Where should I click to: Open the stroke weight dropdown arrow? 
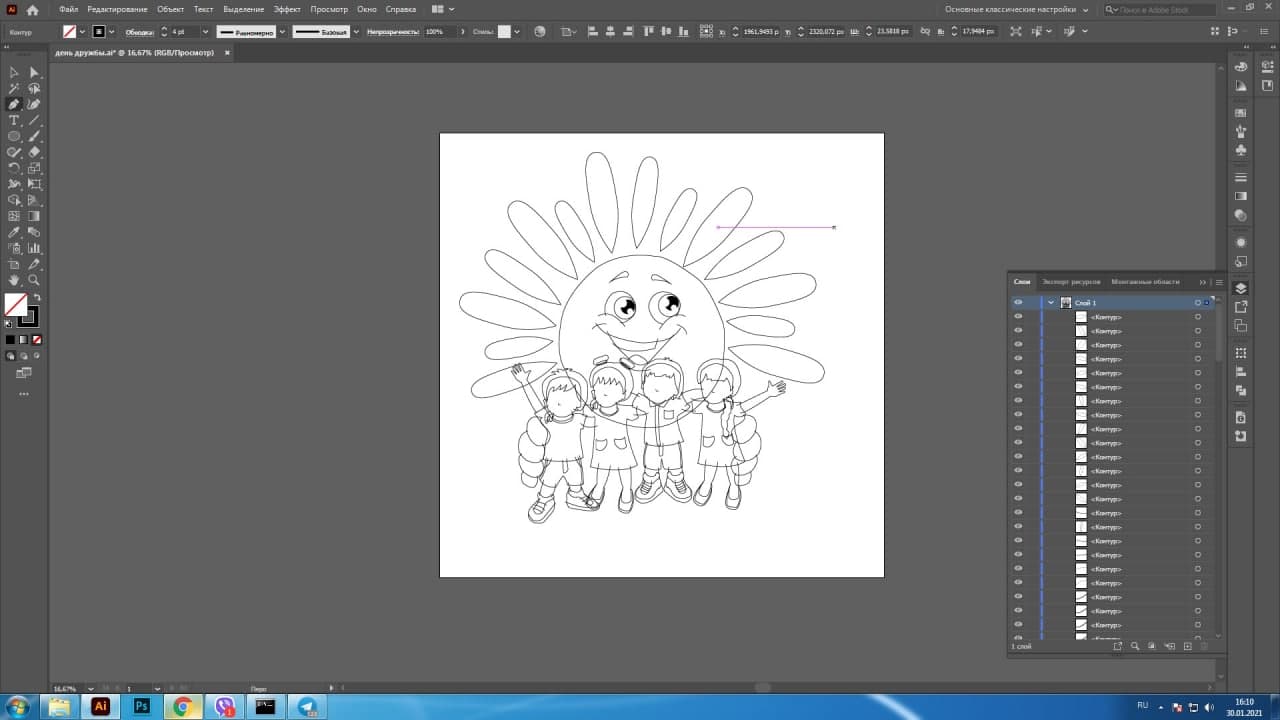click(x=206, y=31)
